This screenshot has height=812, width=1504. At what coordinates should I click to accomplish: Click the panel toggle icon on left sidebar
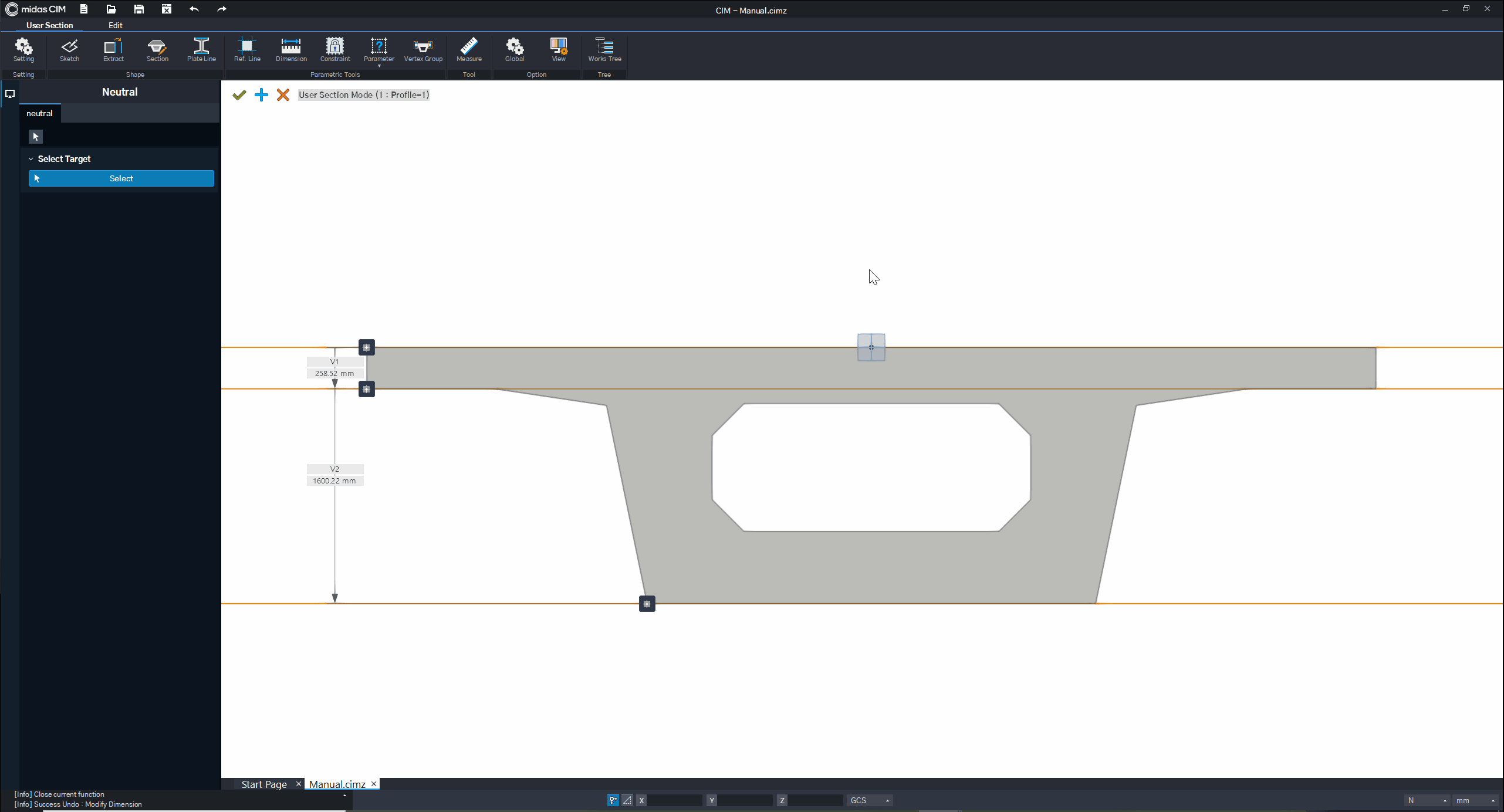tap(10, 94)
